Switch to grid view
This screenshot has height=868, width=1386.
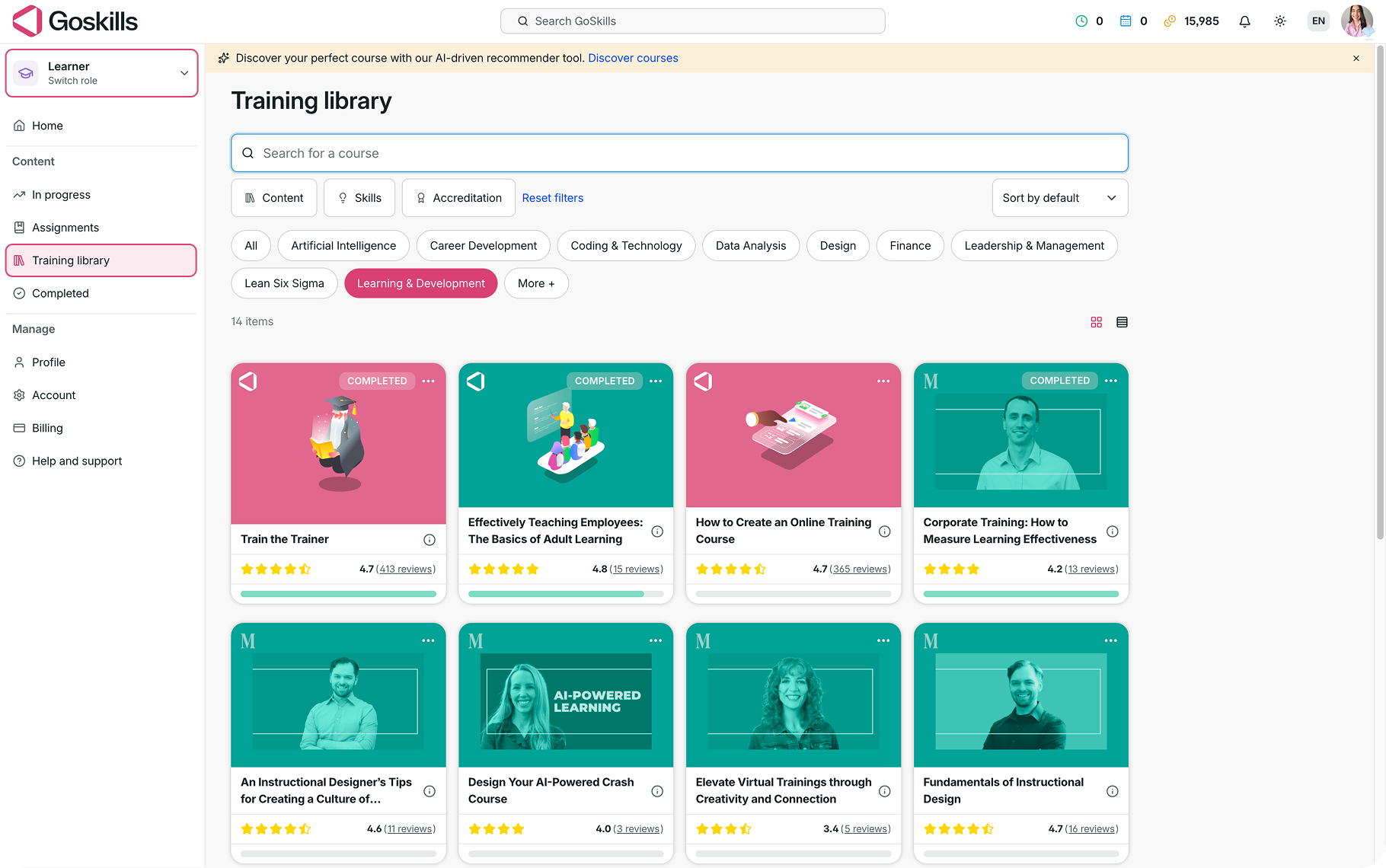(x=1097, y=322)
